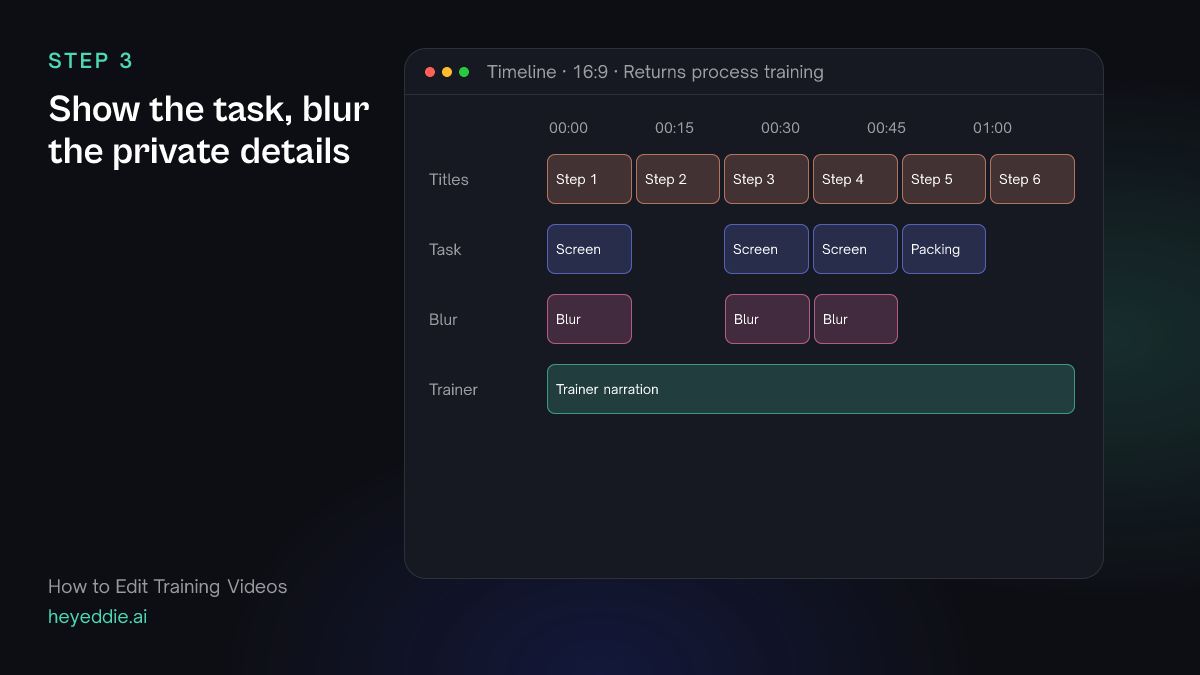
Task: Click the 'STEP 3' label
Action: tap(90, 61)
